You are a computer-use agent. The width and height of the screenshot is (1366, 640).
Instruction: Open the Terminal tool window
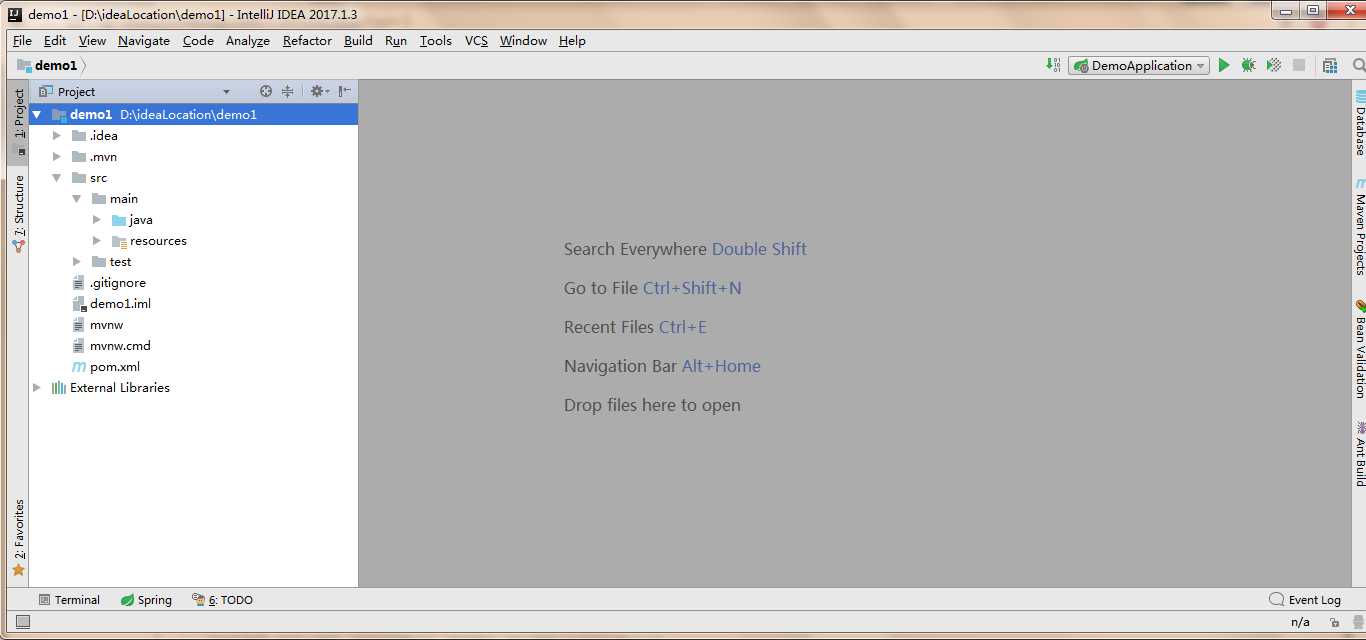[x=69, y=600]
